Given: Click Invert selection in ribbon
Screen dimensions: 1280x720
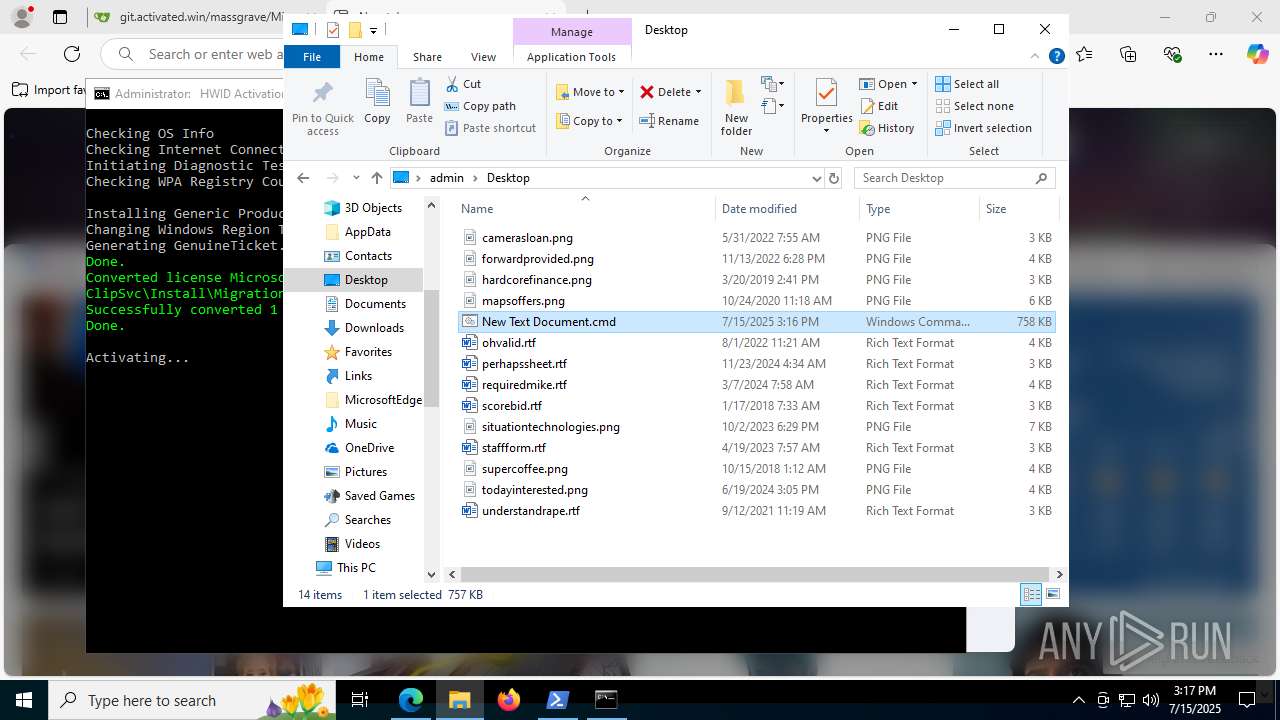Looking at the screenshot, I should point(983,128).
